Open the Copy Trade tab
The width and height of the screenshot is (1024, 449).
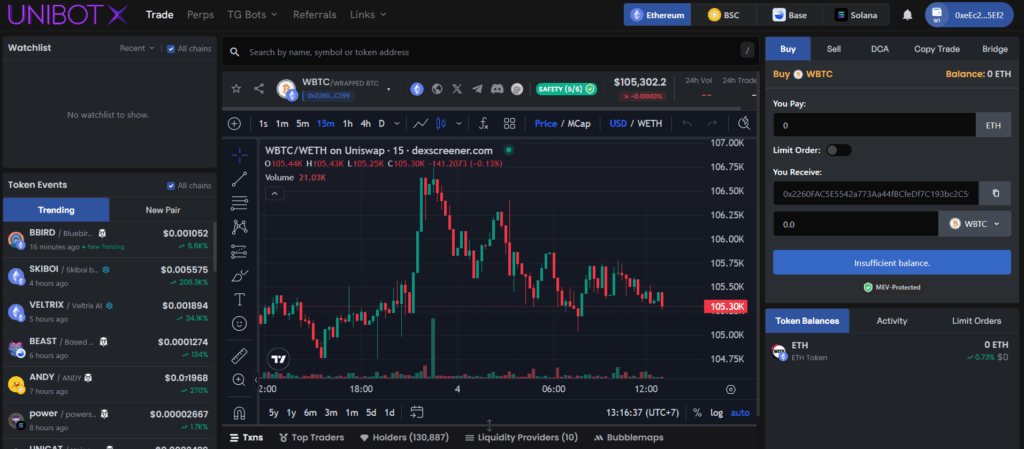point(936,49)
